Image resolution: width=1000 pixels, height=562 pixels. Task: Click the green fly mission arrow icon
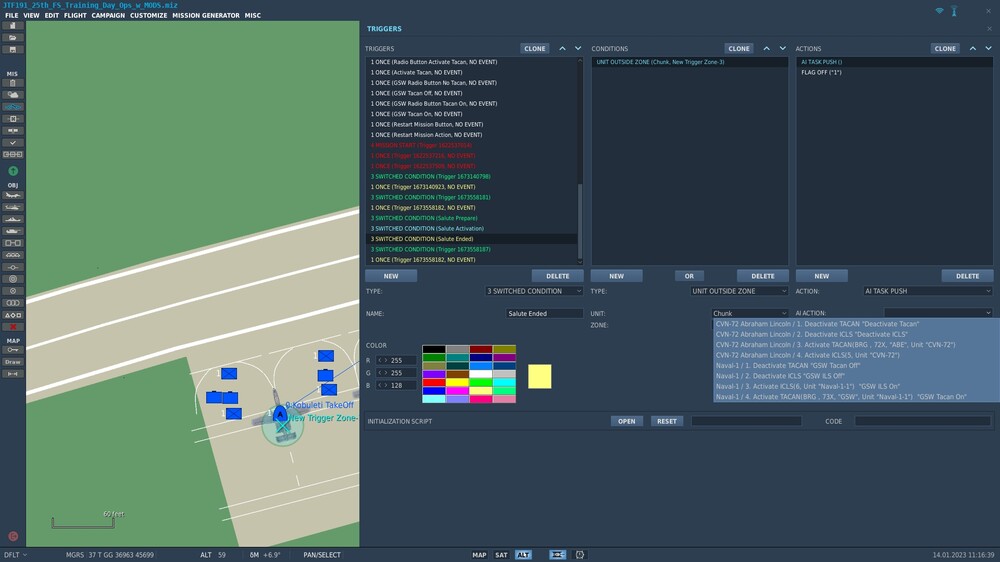click(13, 171)
